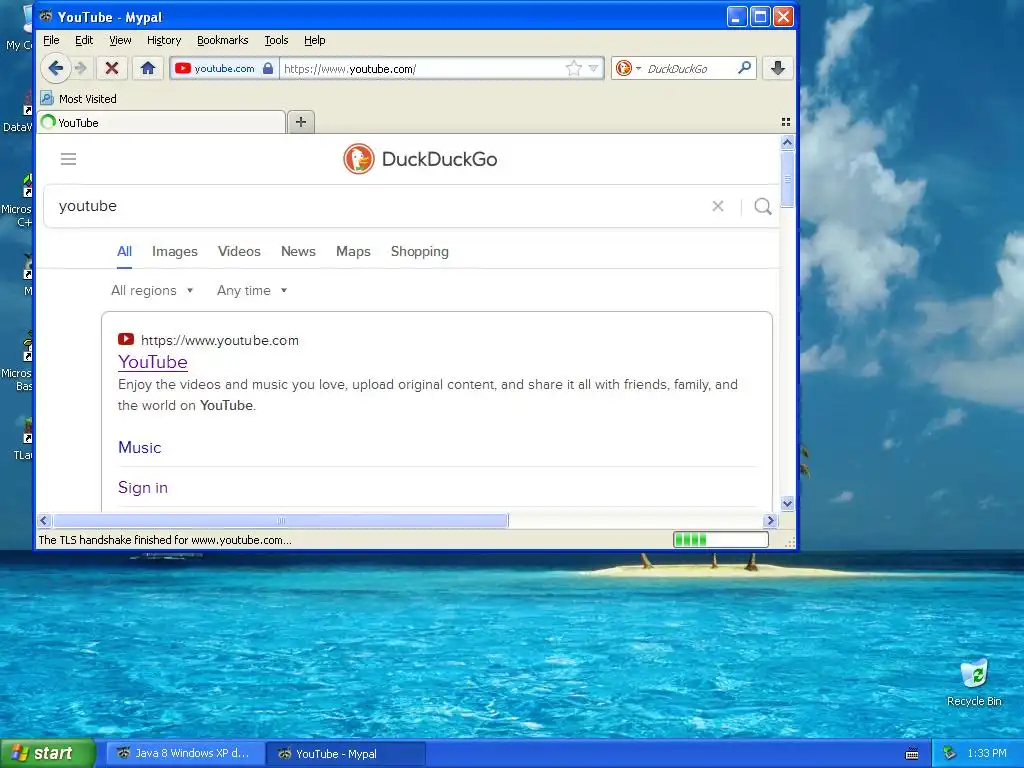
Task: Stop page loading with the red X
Action: 112,68
